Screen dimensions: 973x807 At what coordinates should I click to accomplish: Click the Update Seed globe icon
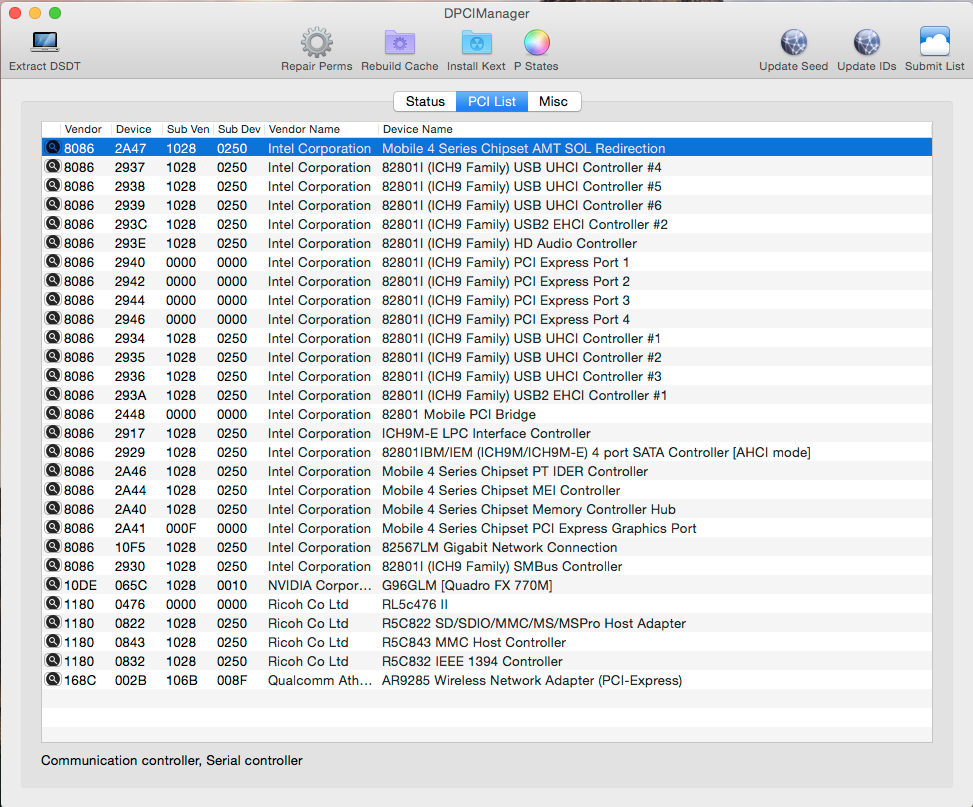(793, 43)
